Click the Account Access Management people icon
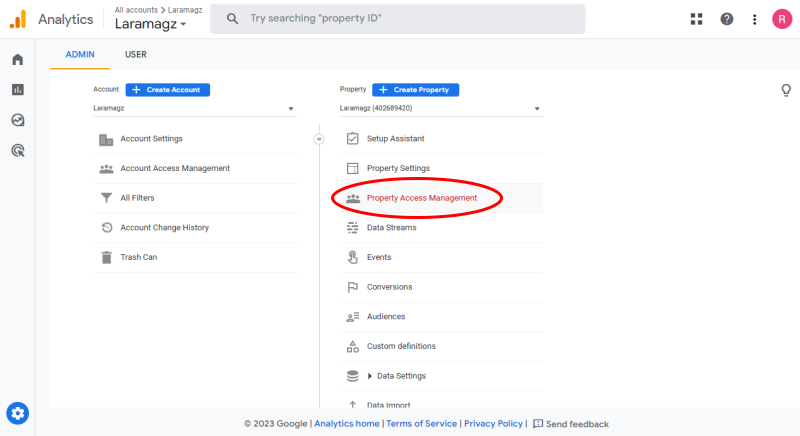 [106, 169]
